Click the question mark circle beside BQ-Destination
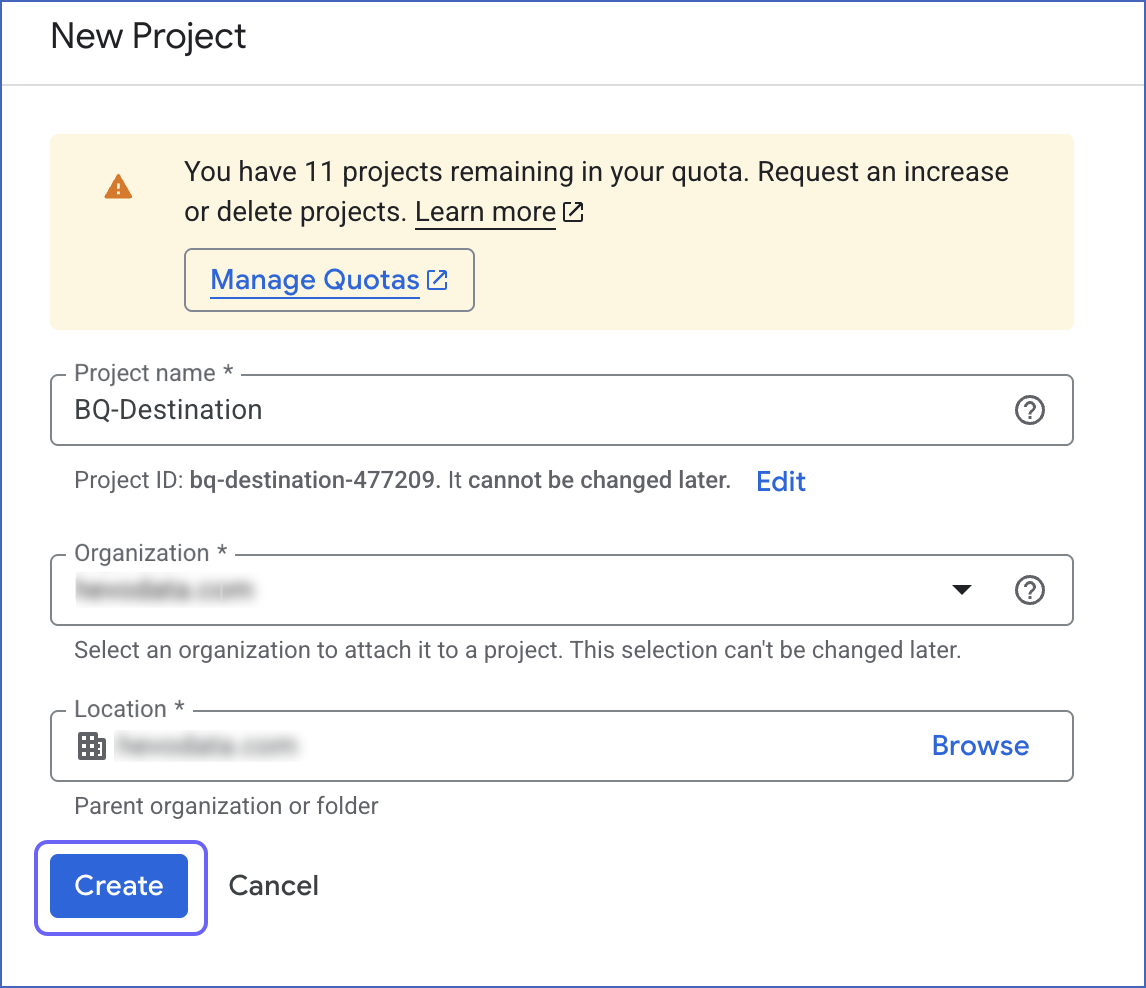Viewport: 1146px width, 988px height. (1029, 410)
